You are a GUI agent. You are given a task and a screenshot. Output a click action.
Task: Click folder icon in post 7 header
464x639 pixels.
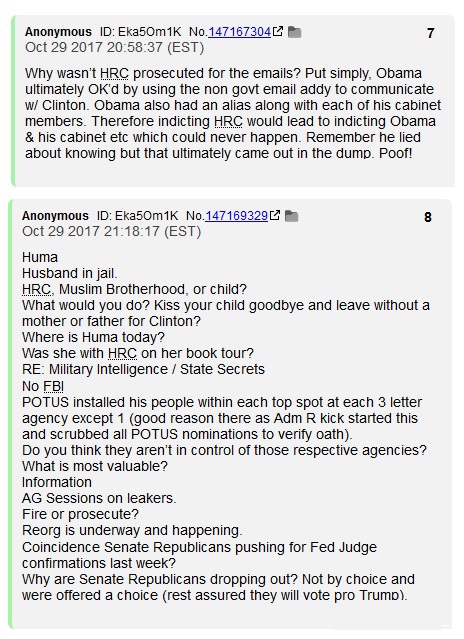pyautogui.click(x=294, y=32)
